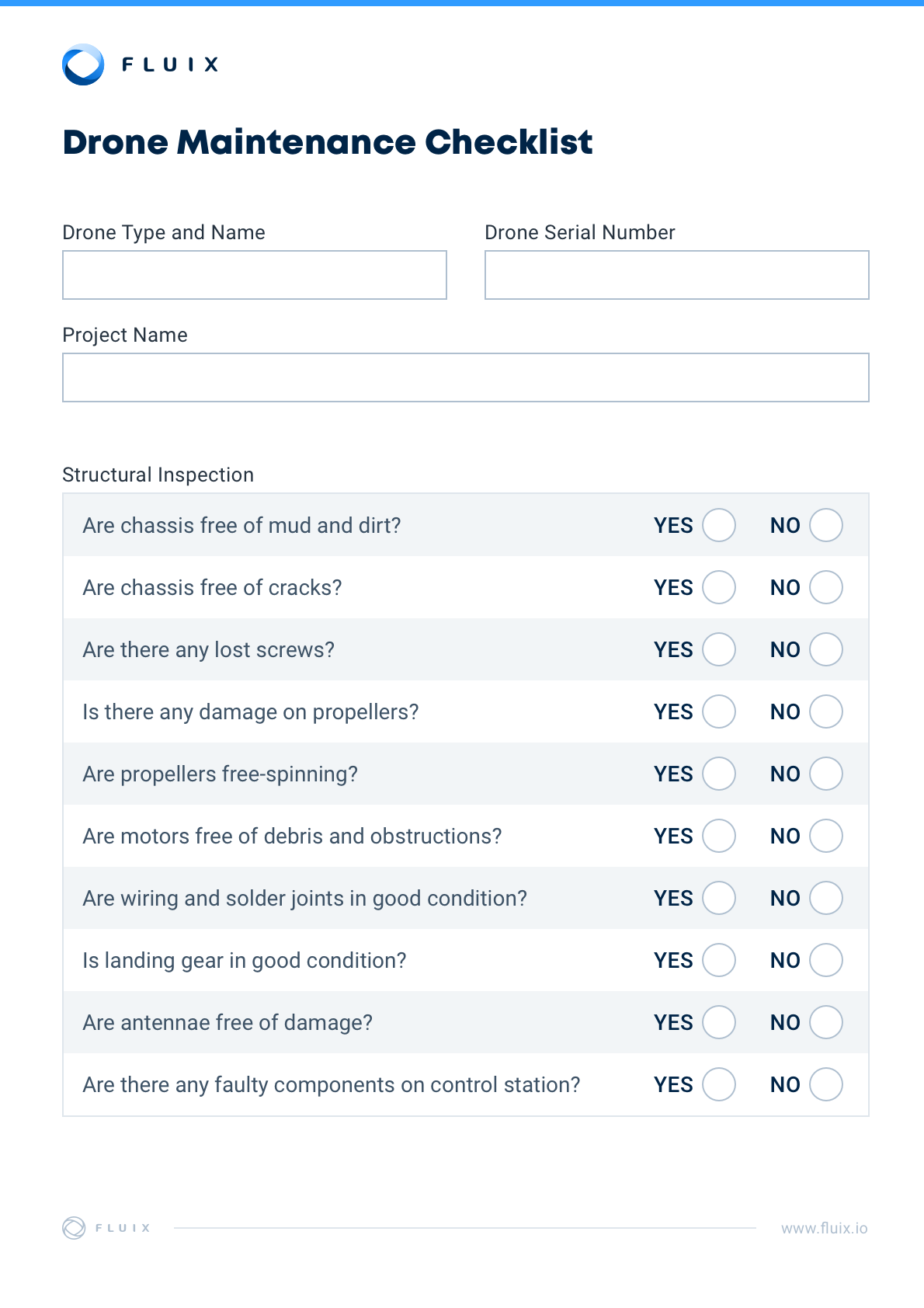This screenshot has height=1308, width=924.
Task: Choose NO for damage on propellers
Action: (x=825, y=711)
